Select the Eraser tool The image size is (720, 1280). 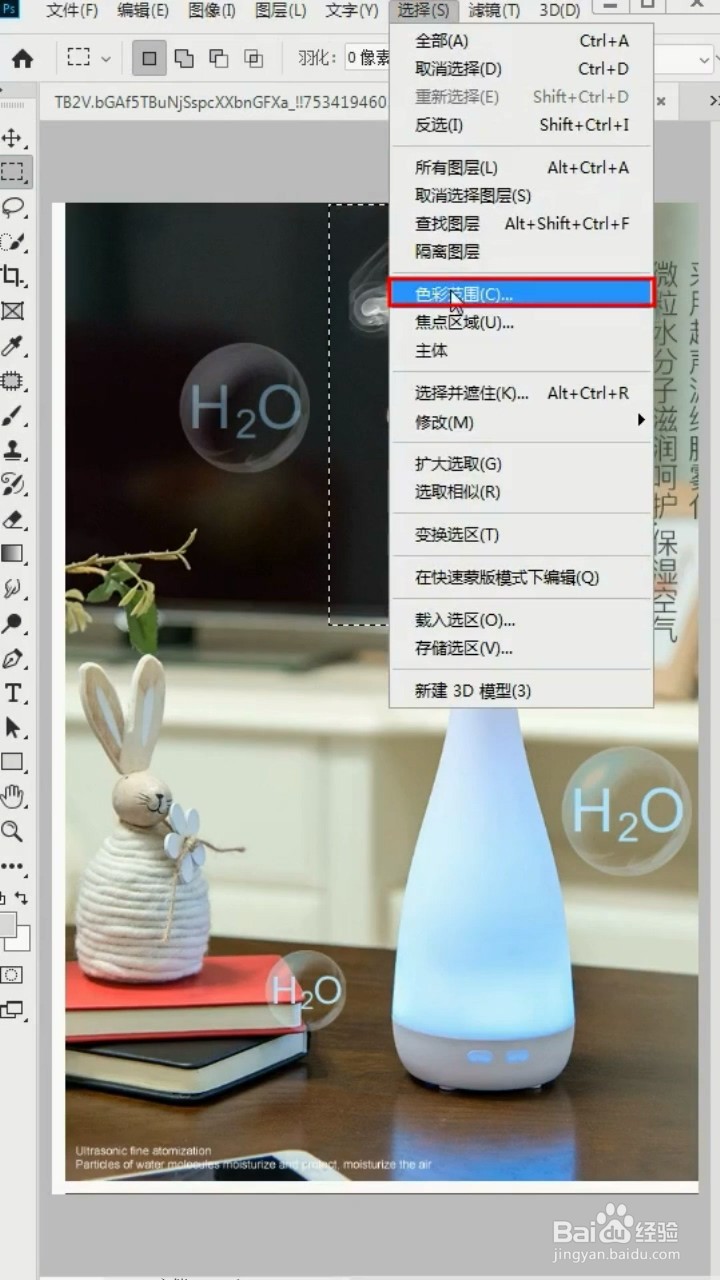pyautogui.click(x=13, y=519)
